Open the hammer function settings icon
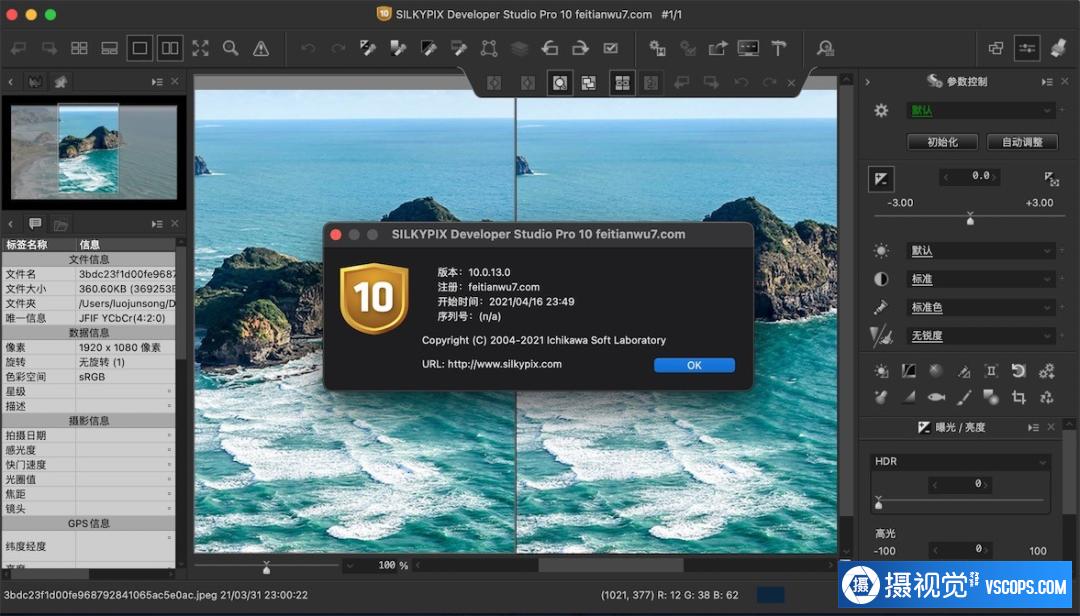The width and height of the screenshot is (1080, 616). coord(778,48)
